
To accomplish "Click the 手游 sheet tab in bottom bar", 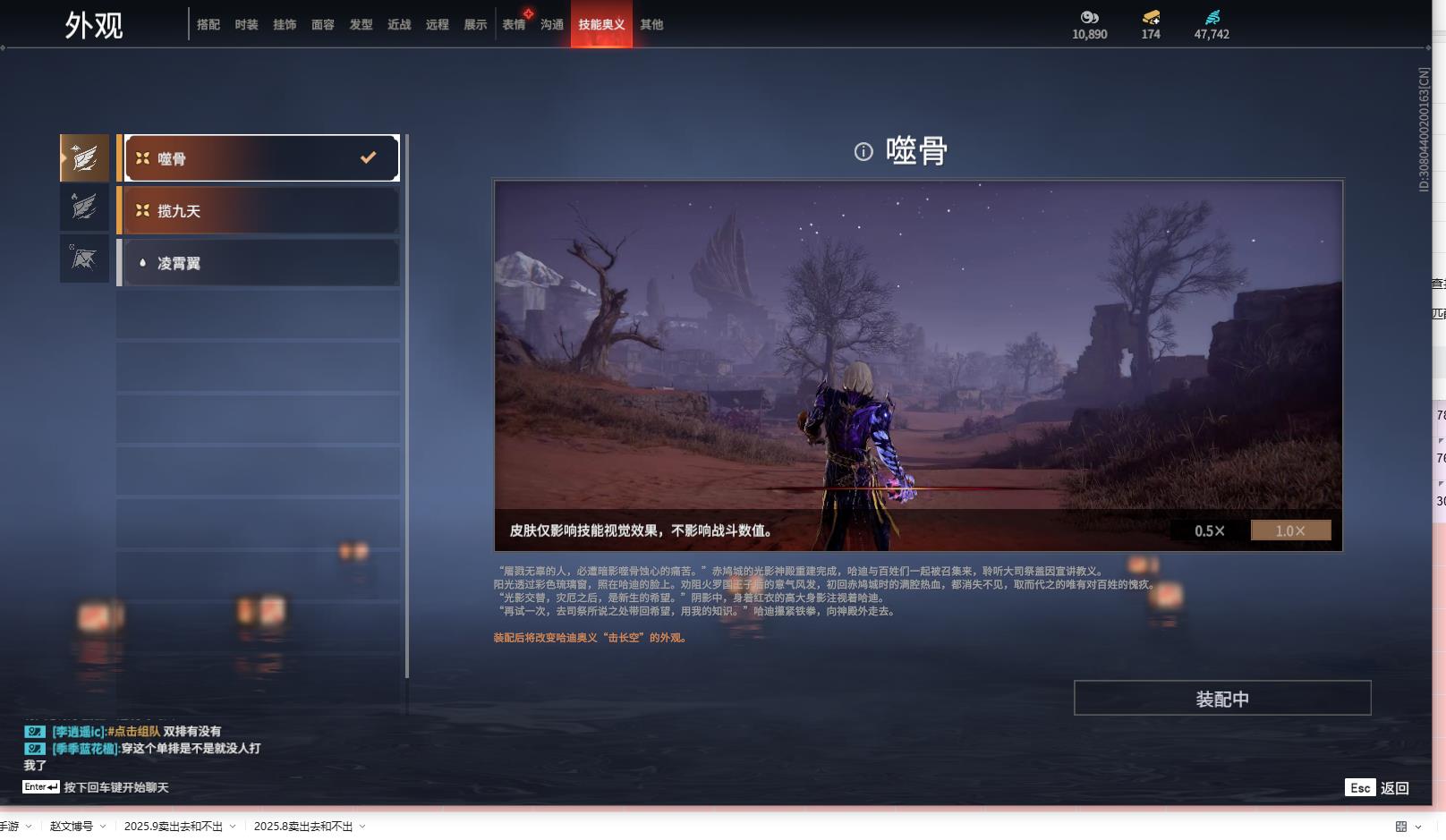I will click(9, 827).
